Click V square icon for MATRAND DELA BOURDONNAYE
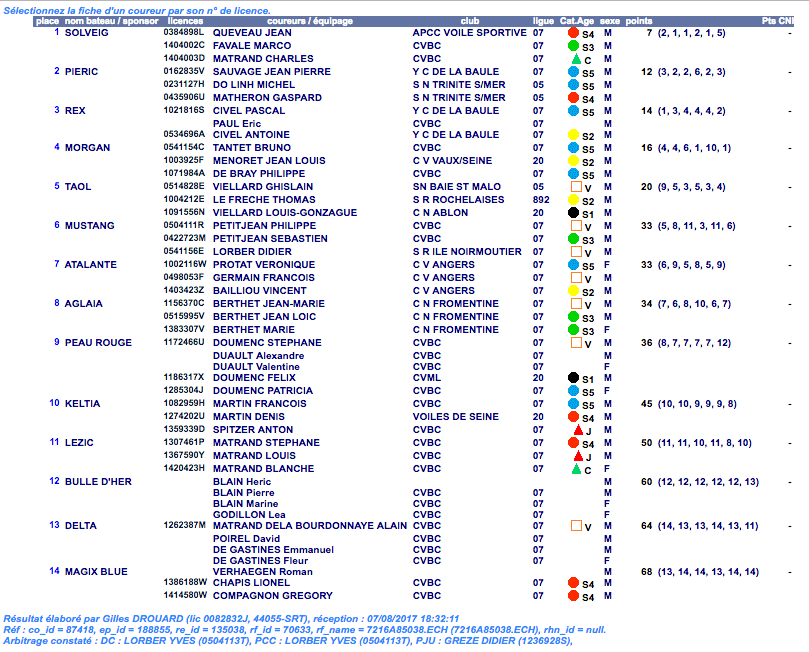The width and height of the screenshot is (809, 652). (x=575, y=526)
